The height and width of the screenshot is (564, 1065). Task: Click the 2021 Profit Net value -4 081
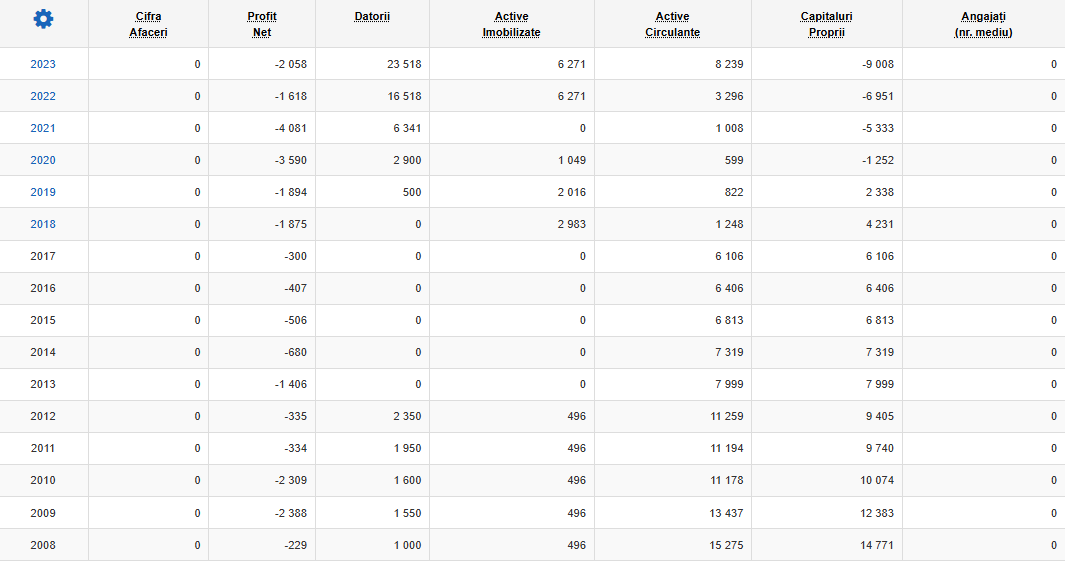coord(291,128)
